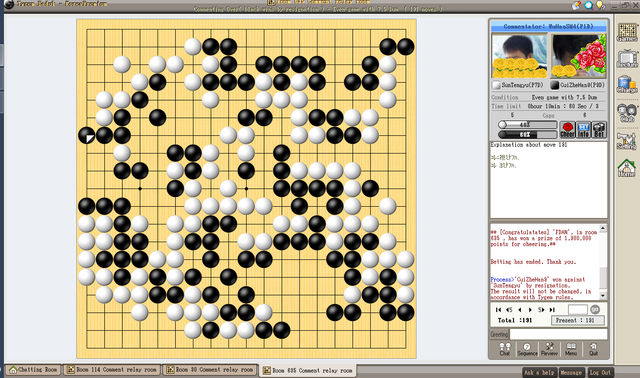Step forward five moves
Viewport: 640px width, 378px height.
tap(541, 310)
